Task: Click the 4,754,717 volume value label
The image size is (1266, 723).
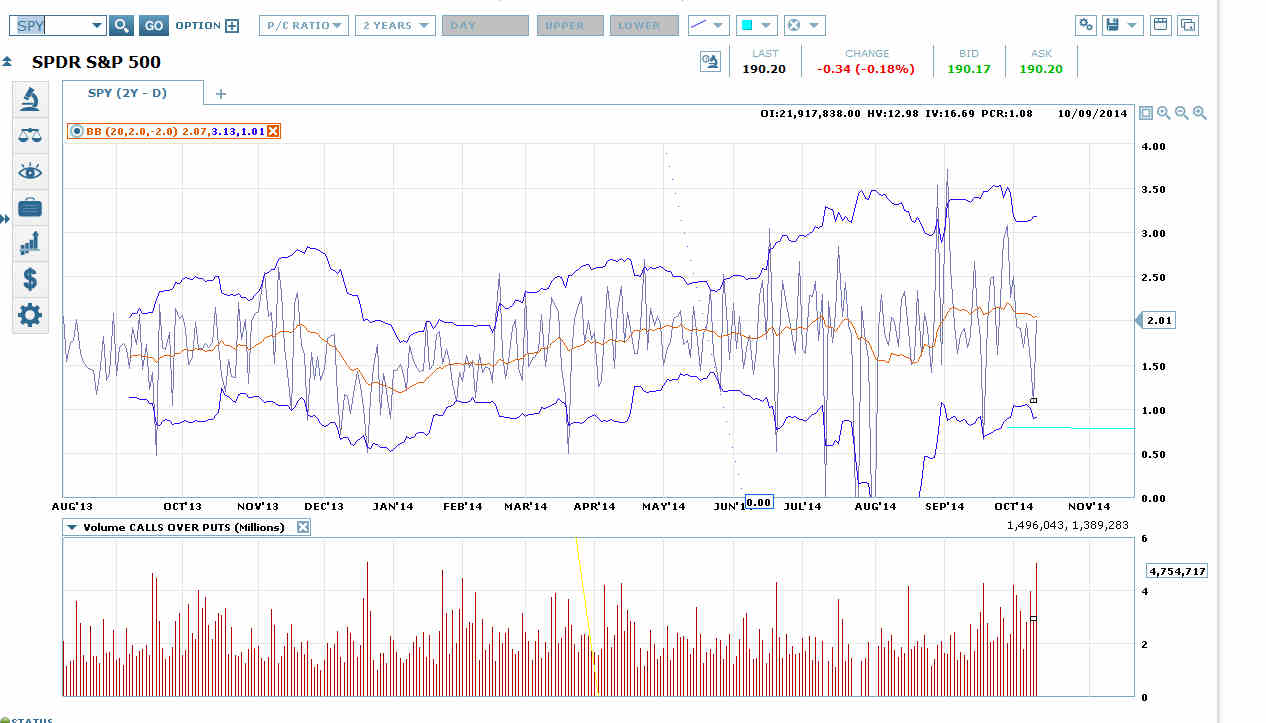Action: click(x=1177, y=571)
